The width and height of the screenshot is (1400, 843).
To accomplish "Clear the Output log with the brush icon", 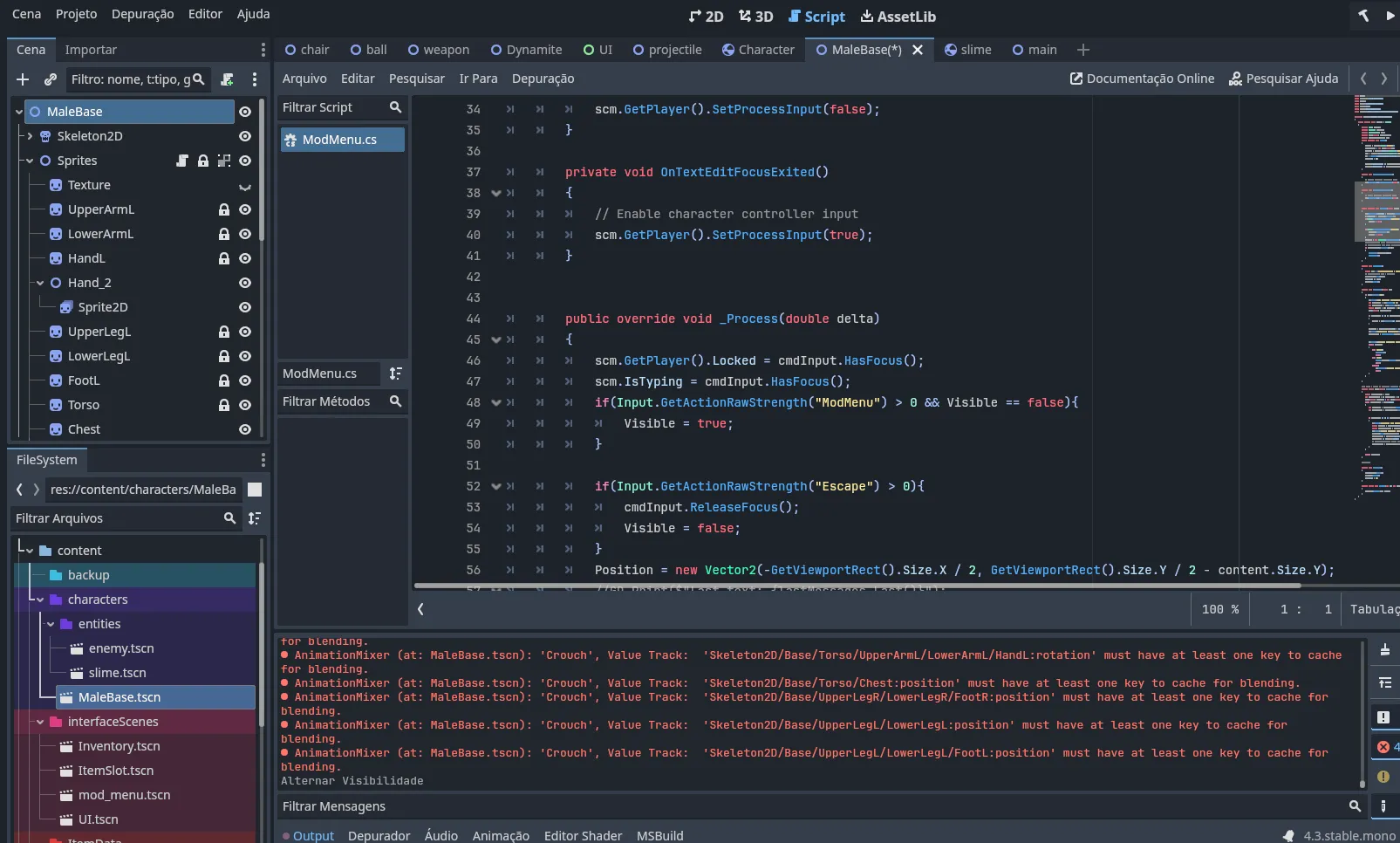I will [x=1385, y=648].
